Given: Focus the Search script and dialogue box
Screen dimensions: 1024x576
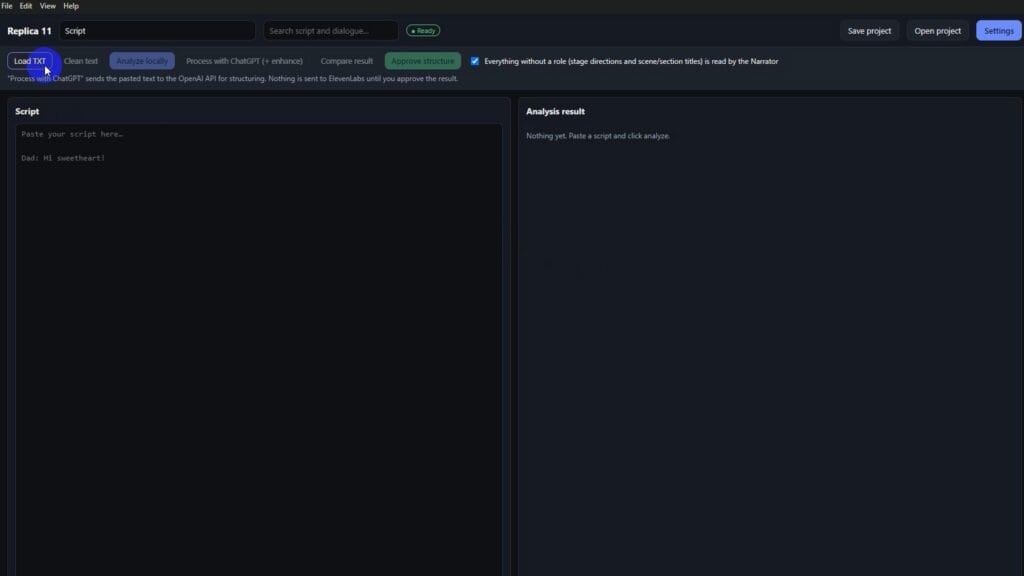Looking at the screenshot, I should (x=331, y=31).
